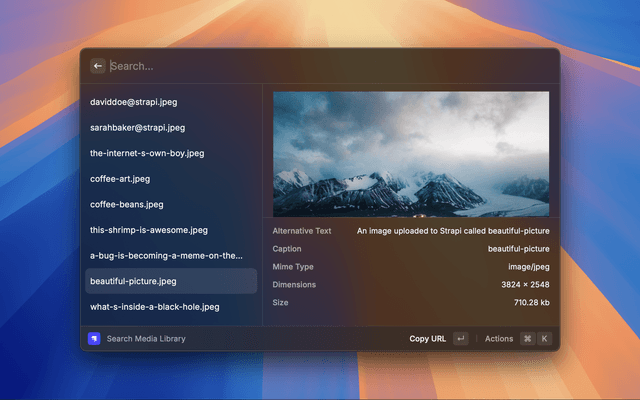The image size is (640, 400).
Task: Click the Command key icon in footer
Action: coord(527,339)
